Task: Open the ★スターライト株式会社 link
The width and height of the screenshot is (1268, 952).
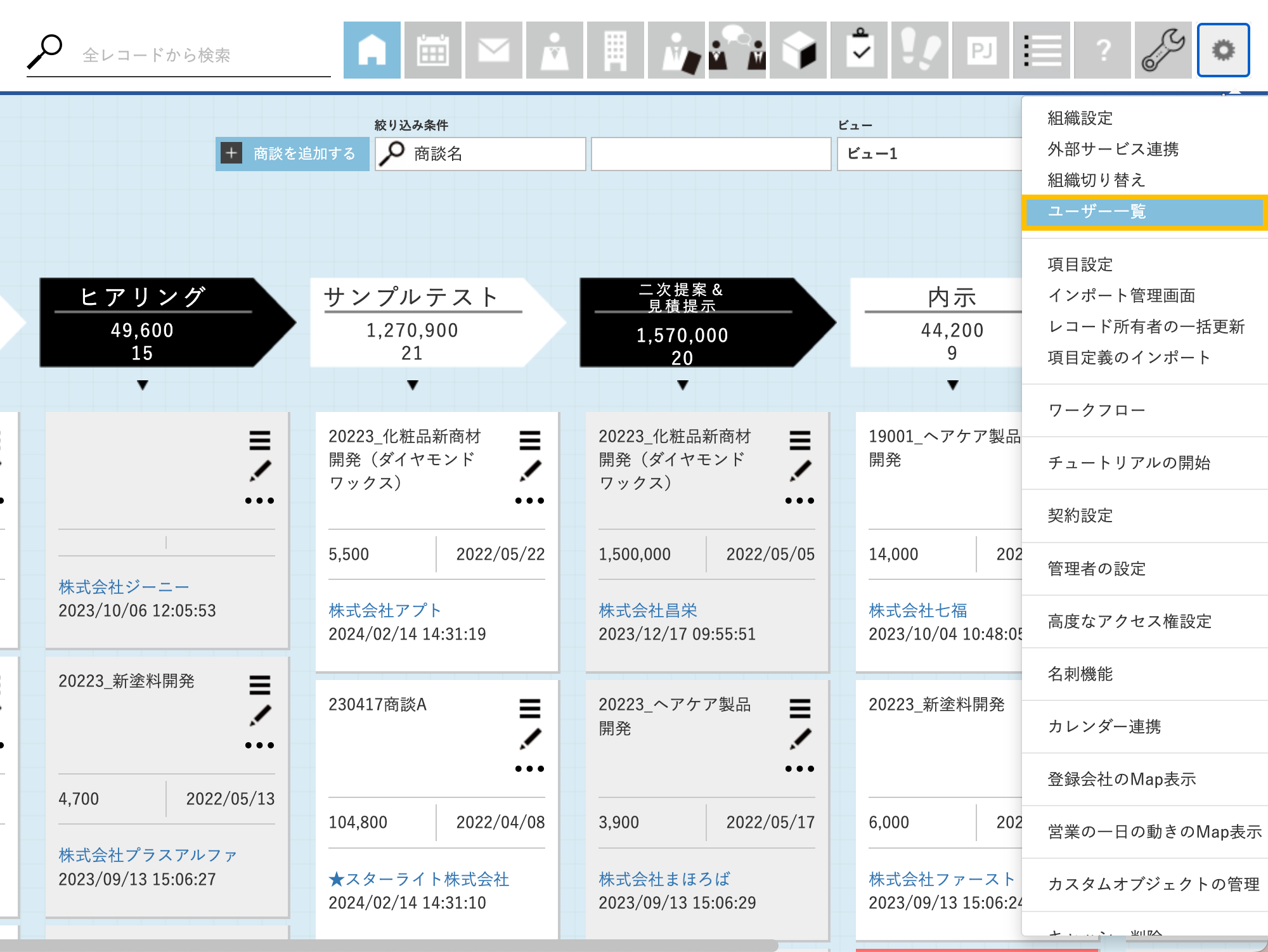Action: (419, 879)
